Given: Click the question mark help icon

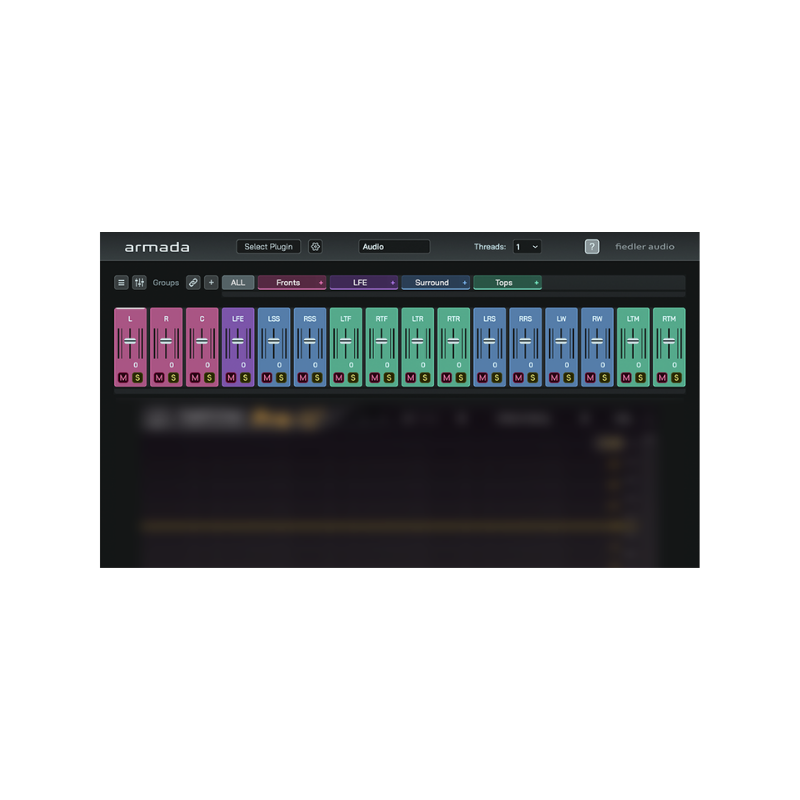Looking at the screenshot, I should coord(593,246).
